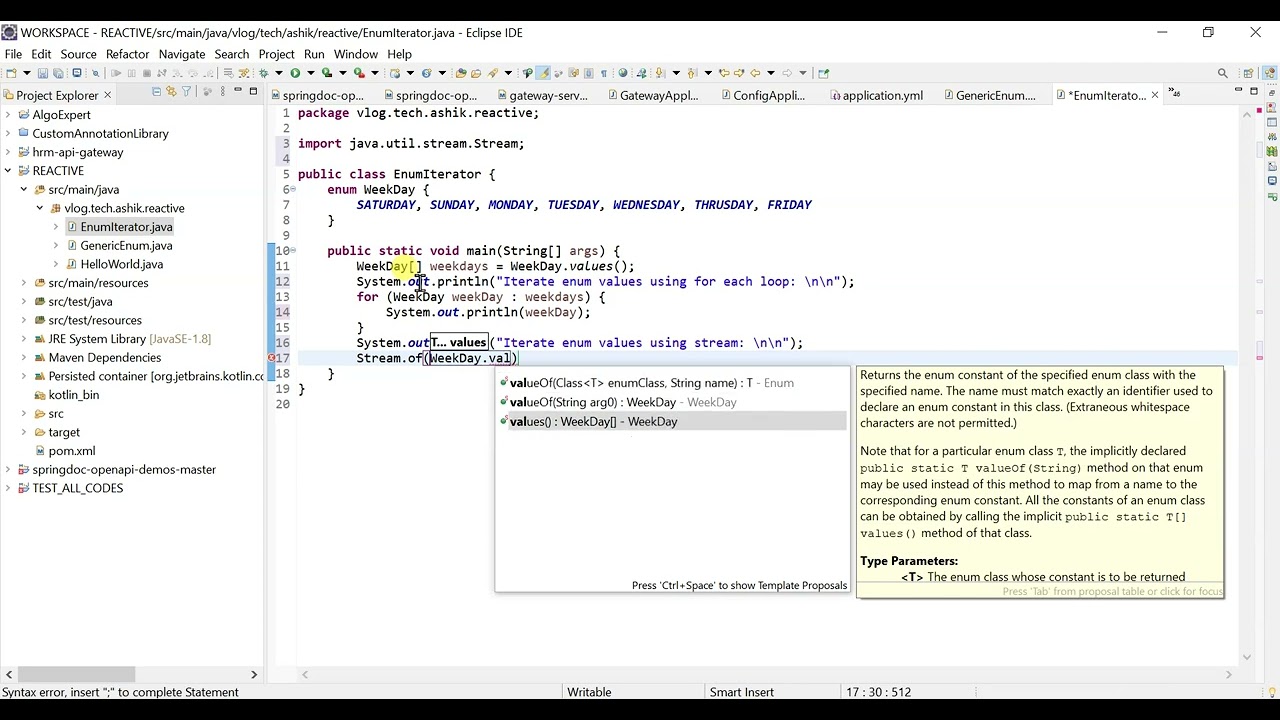Select valueOf(Class<T> enumClass) proposal
Viewport: 1280px width, 720px height.
click(x=672, y=383)
